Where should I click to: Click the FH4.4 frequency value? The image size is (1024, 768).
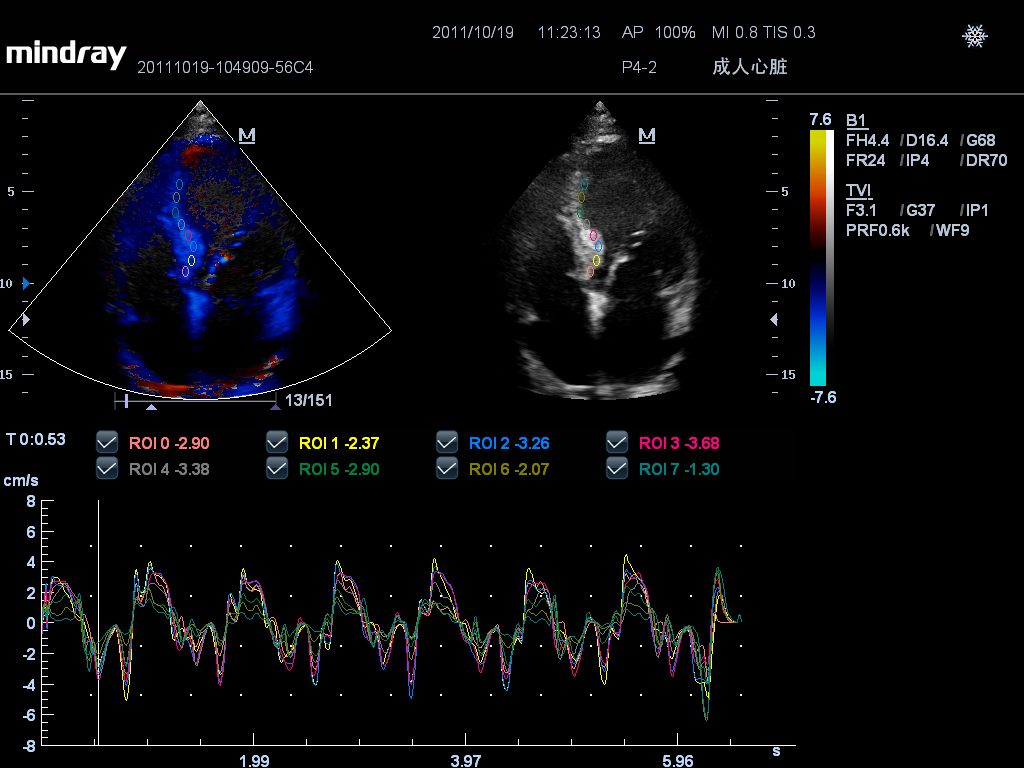click(x=867, y=140)
